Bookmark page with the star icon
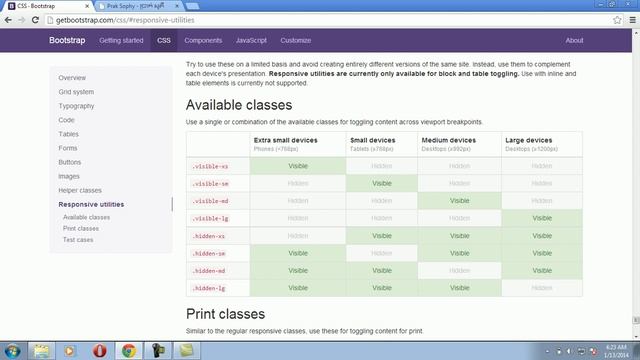This screenshot has width=640, height=360. (x=617, y=20)
